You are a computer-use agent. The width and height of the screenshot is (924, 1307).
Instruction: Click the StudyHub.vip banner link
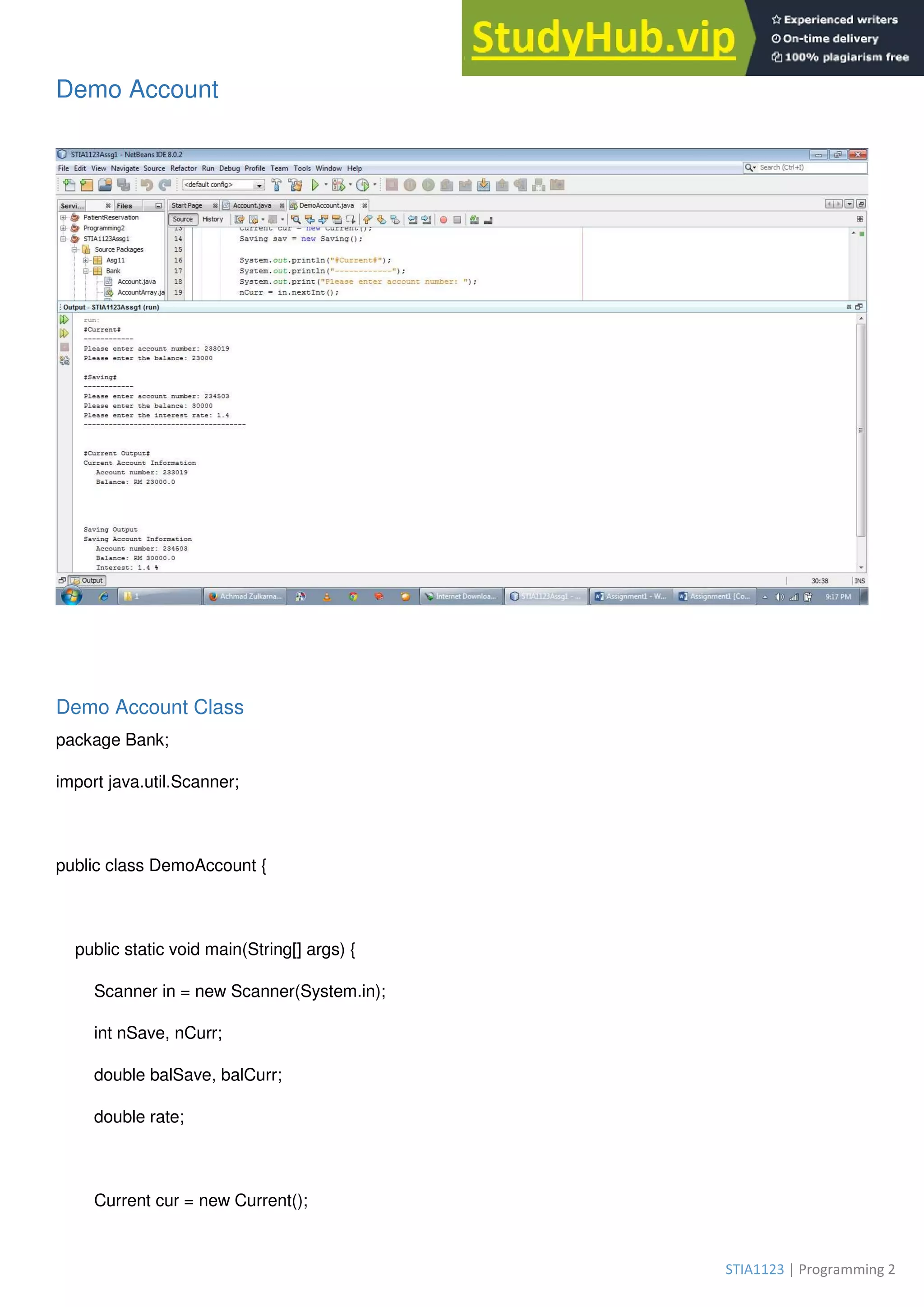pyautogui.click(x=603, y=38)
